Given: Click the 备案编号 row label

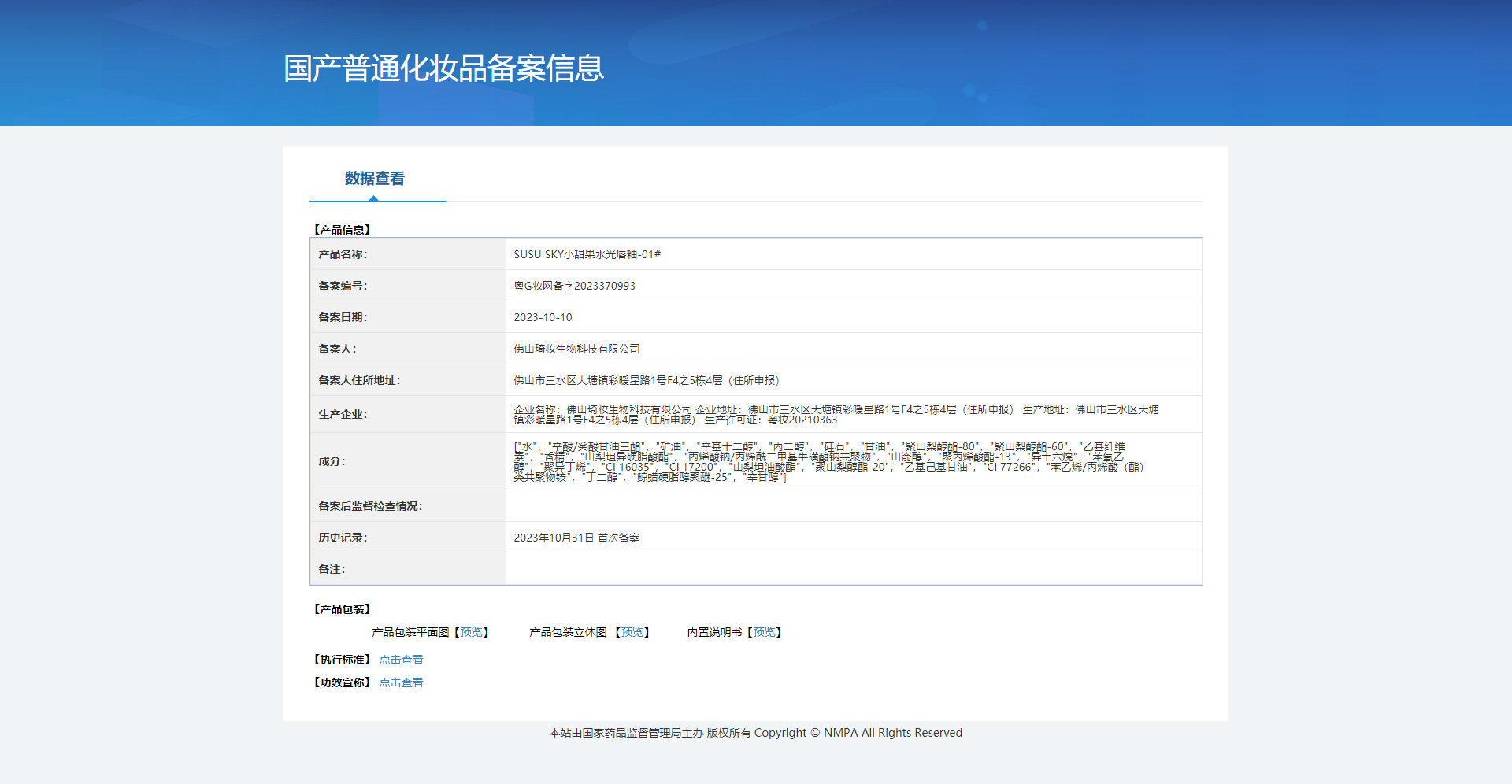Looking at the screenshot, I should (x=343, y=286).
